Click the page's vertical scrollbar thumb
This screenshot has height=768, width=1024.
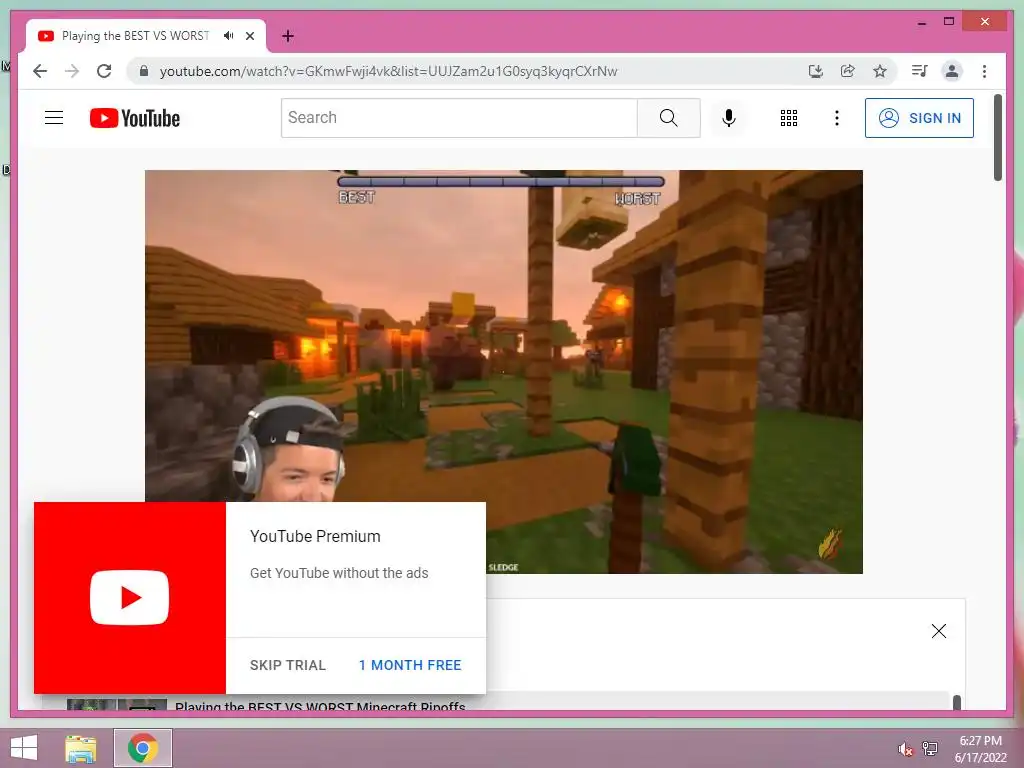click(x=998, y=137)
